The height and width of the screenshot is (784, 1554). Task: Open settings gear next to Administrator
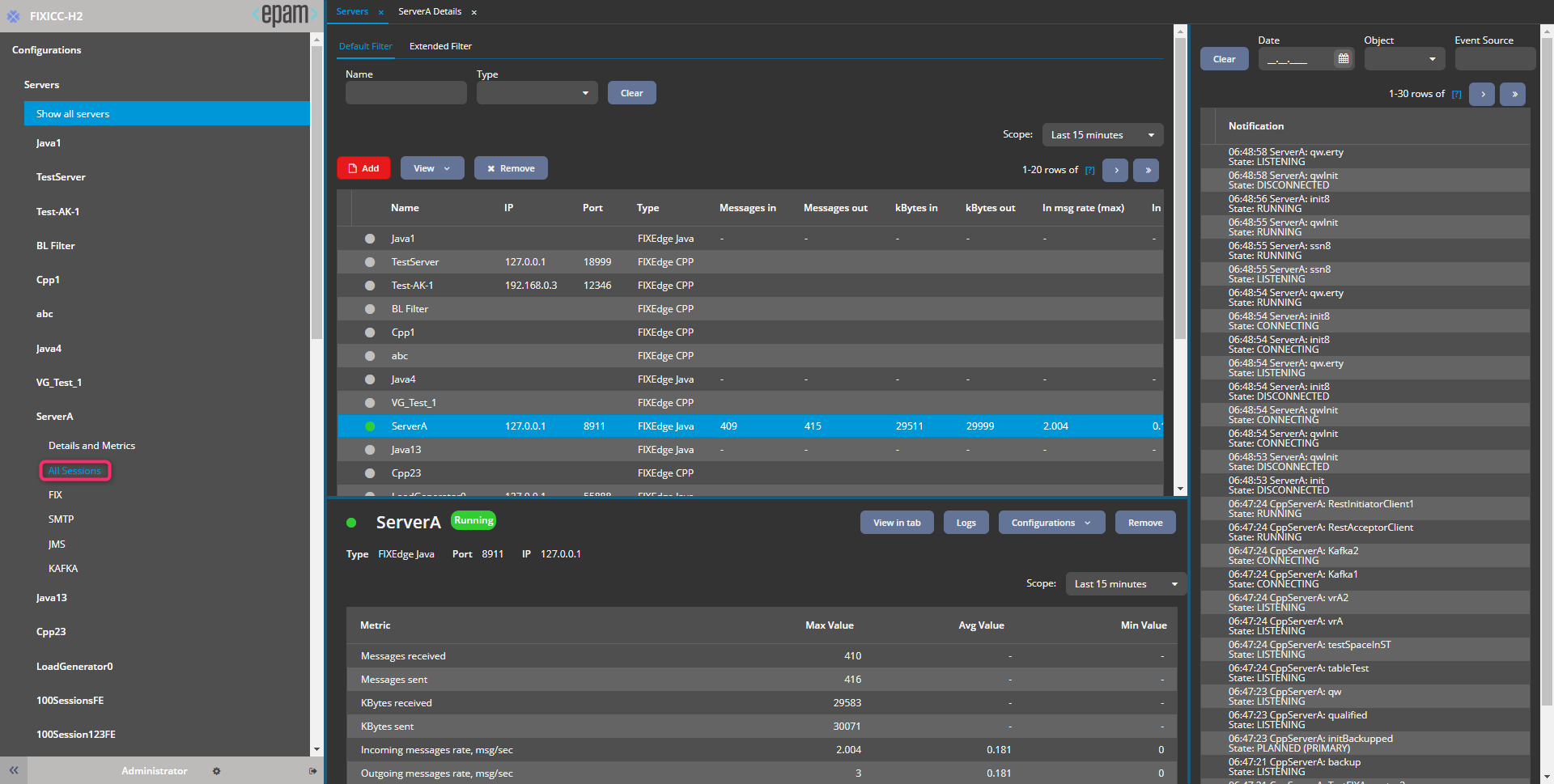click(x=216, y=771)
